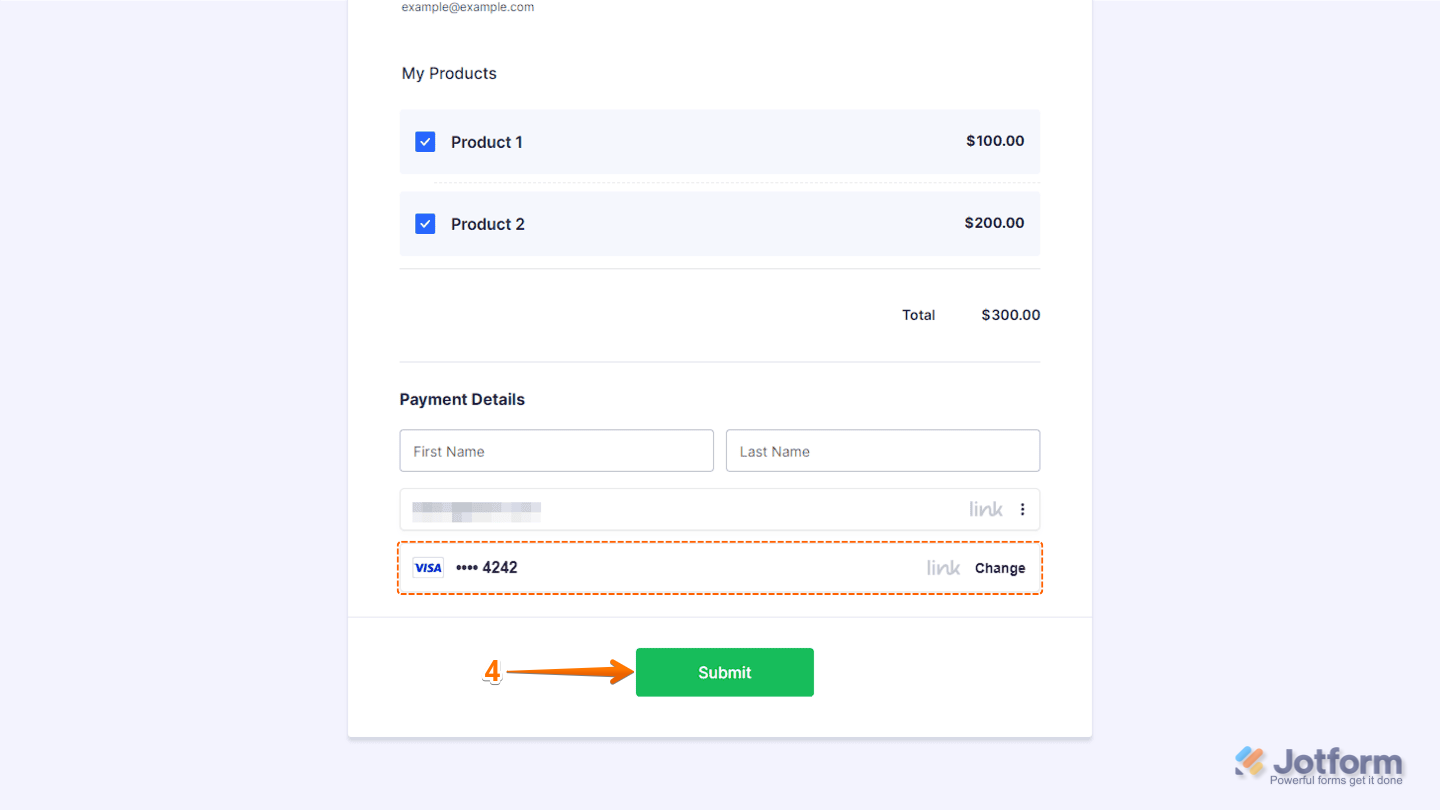Select the Payment Details section heading

click(462, 399)
